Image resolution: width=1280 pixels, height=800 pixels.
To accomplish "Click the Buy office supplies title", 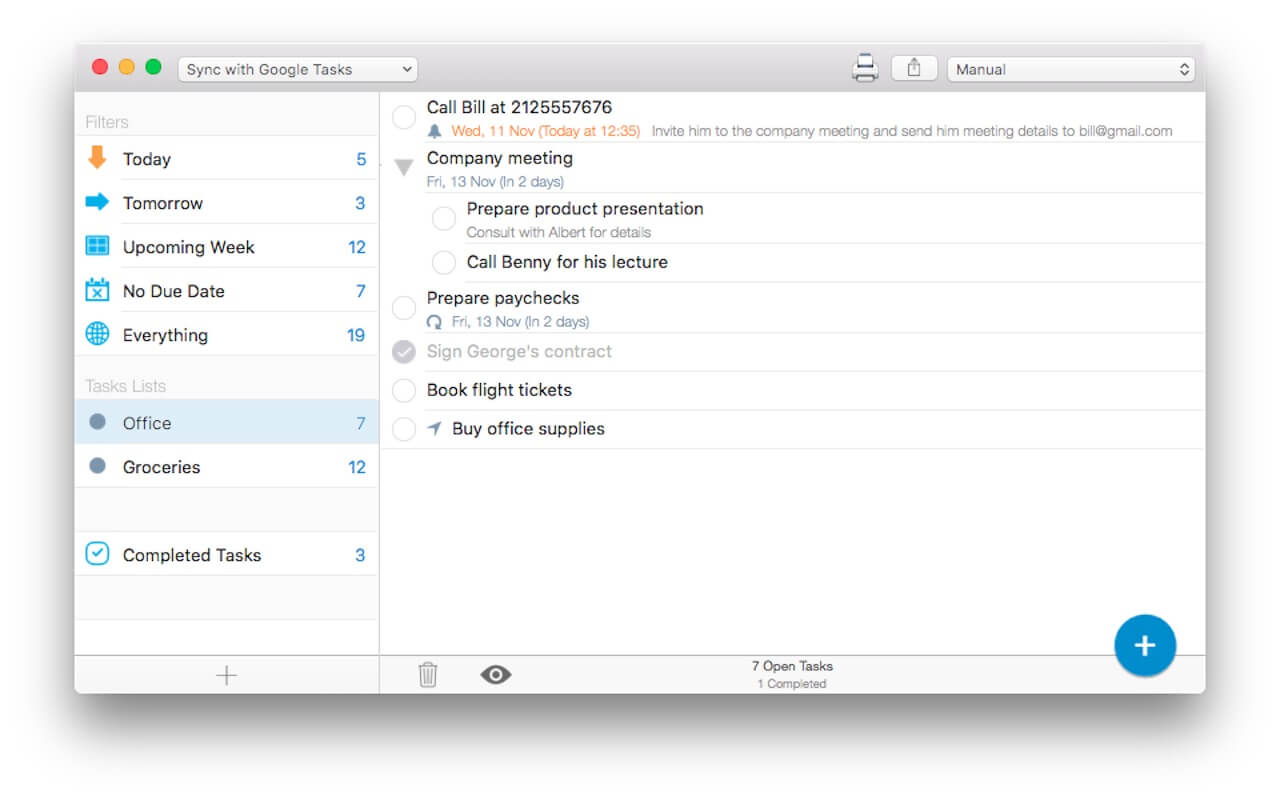I will [x=528, y=429].
